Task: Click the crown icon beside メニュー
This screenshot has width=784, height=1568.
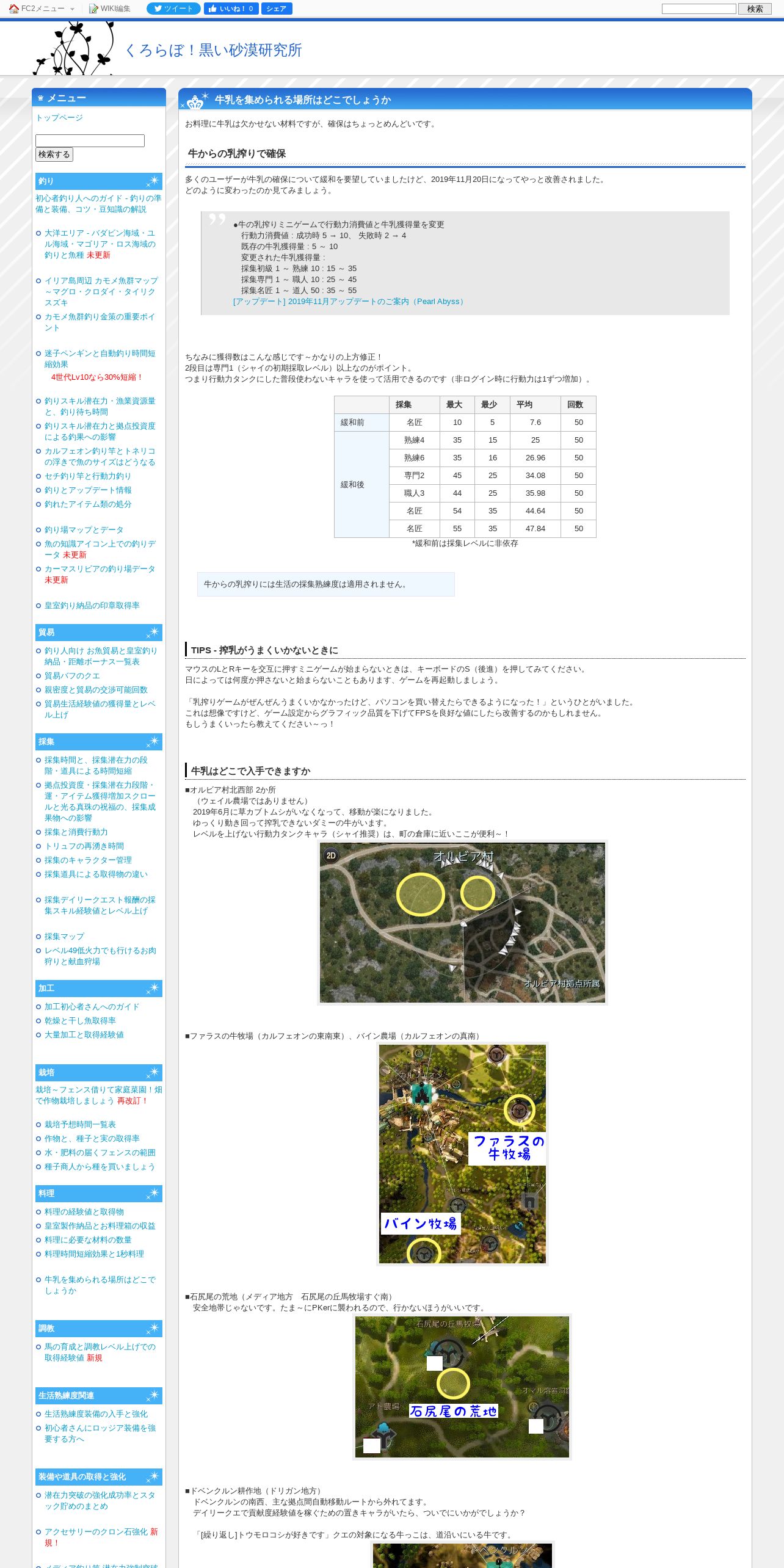Action: pos(40,98)
